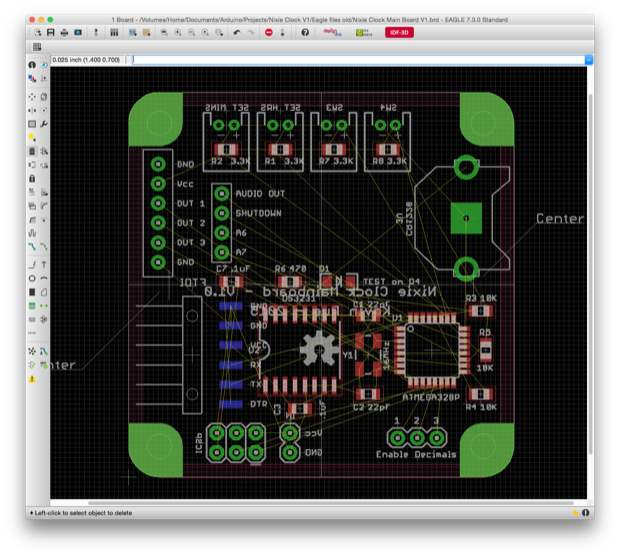Click the vertical scrollbar of the board view
This screenshot has width=620, height=556.
[x=590, y=274]
